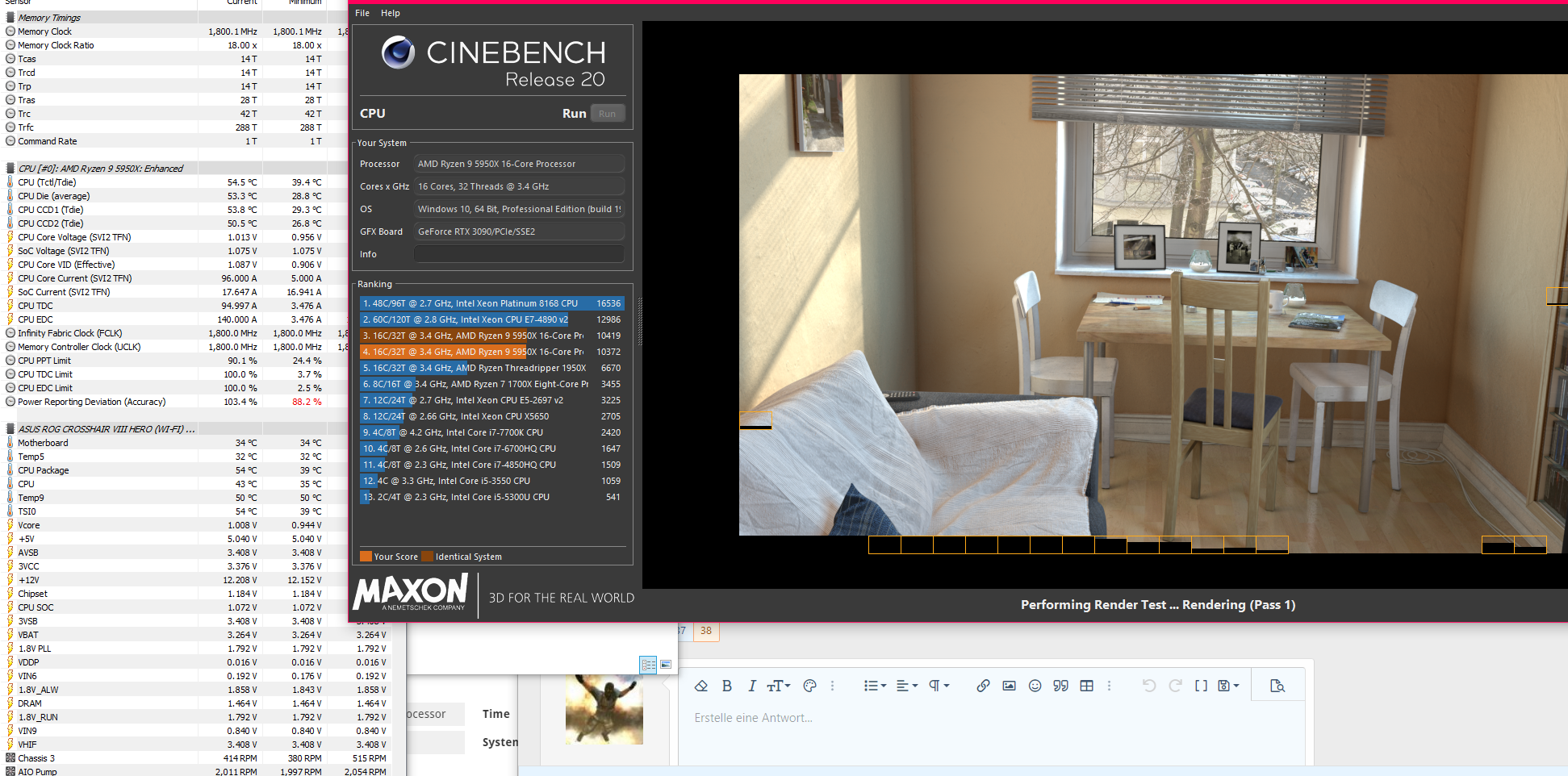Screen dimensions: 1568x776
Task: Toggle bold formatting in the reply editor
Action: pyautogui.click(x=727, y=686)
